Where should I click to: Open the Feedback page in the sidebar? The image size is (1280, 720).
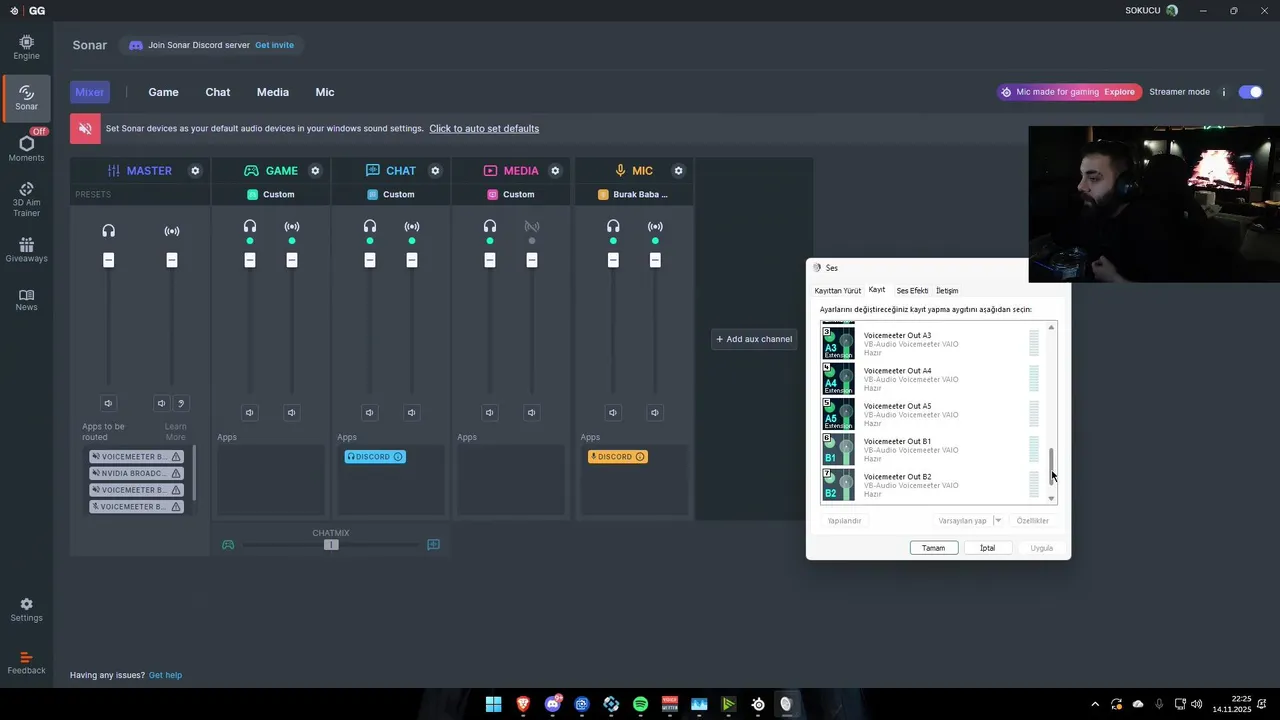pyautogui.click(x=26, y=663)
